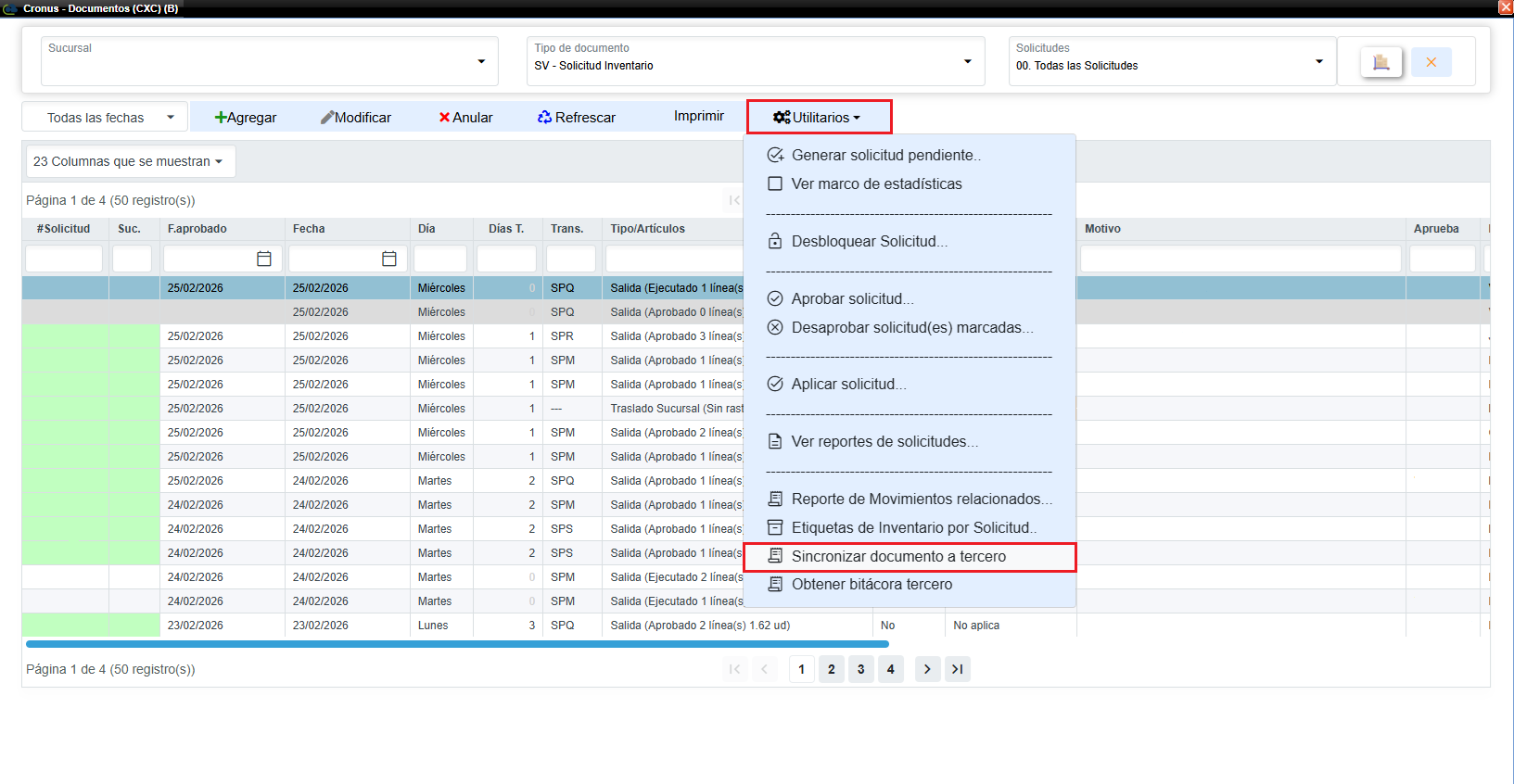Screen dimensions: 1514x784
Task: Click Anular with red X icon
Action: [x=465, y=118]
